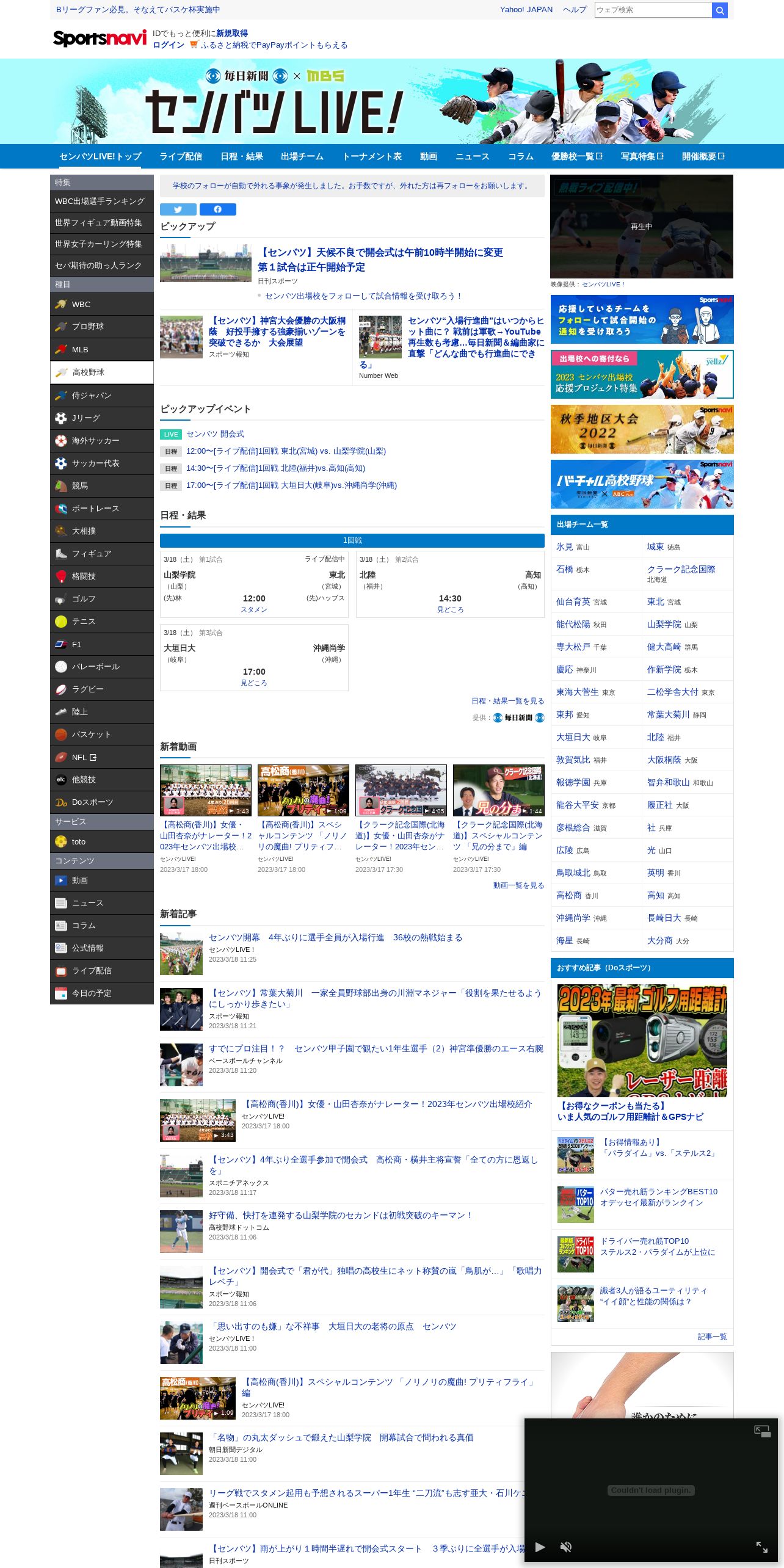The height and width of the screenshot is (1568, 784).
Task: Share page via Twitter icon
Action: [x=178, y=209]
